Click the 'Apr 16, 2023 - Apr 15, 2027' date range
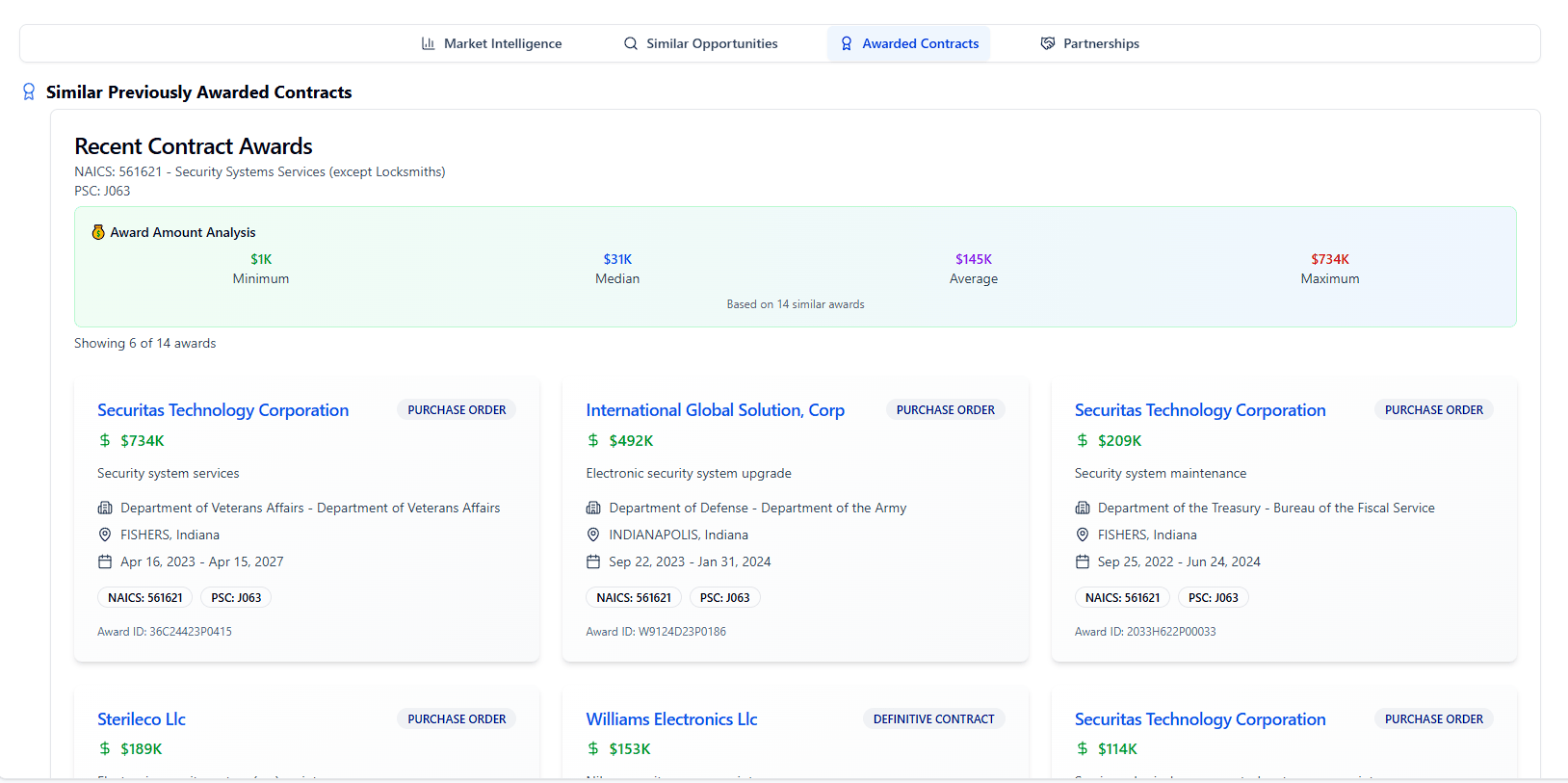This screenshot has width=1568, height=783. point(202,561)
